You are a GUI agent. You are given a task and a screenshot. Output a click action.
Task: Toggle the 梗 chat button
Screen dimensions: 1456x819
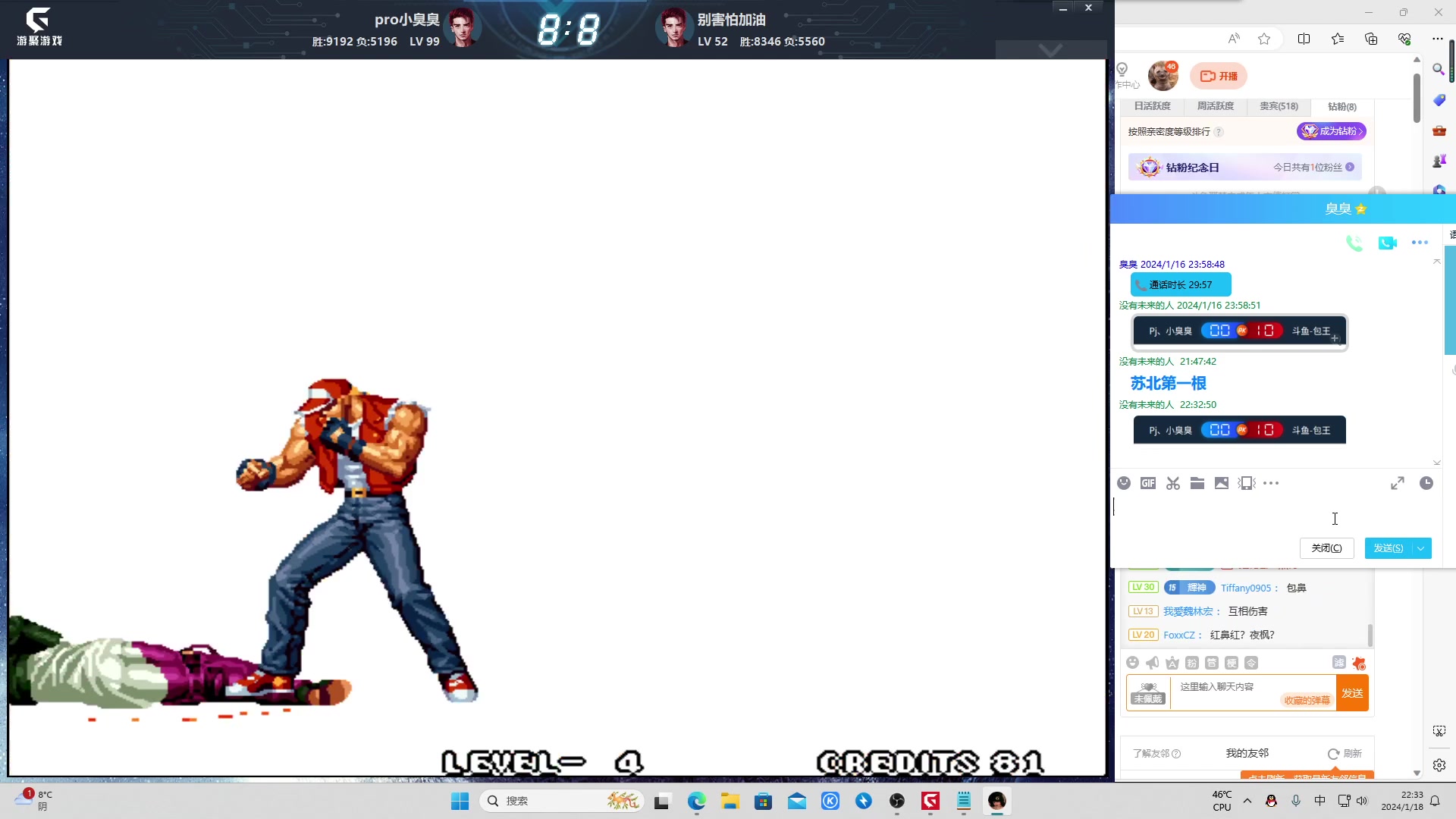tap(1232, 663)
